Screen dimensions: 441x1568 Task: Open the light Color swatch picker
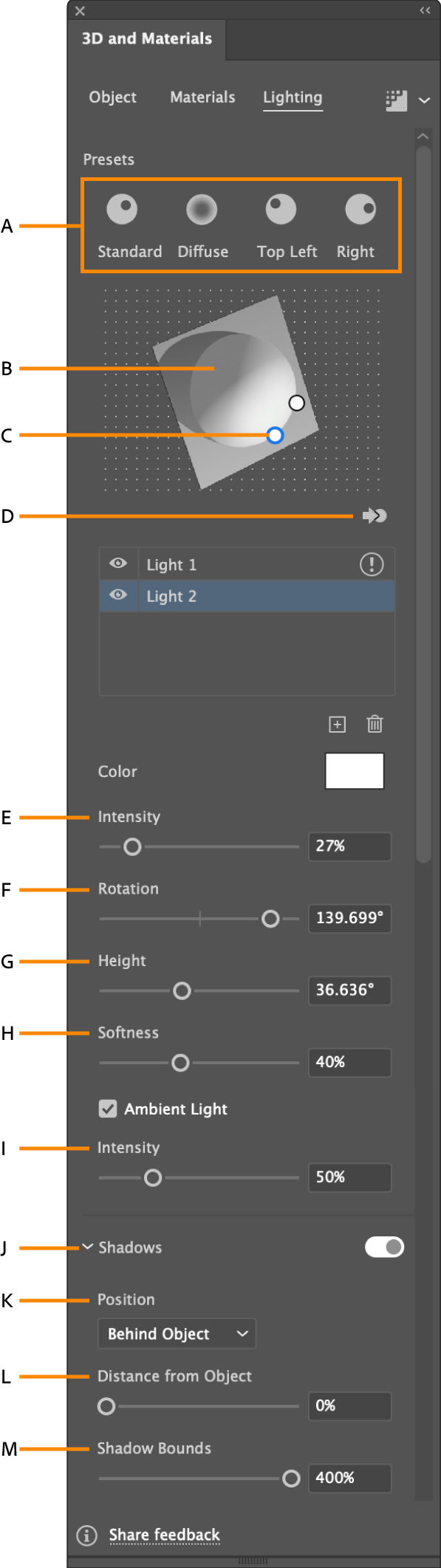354,771
